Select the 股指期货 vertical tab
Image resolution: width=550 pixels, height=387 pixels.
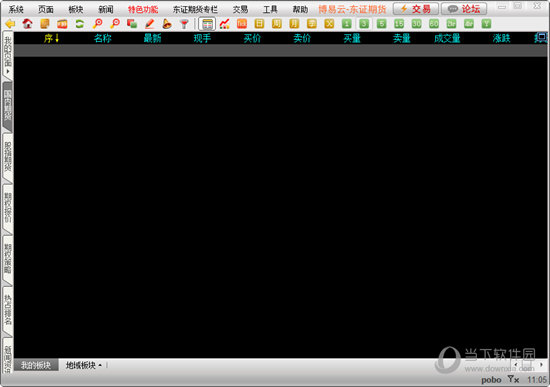(7, 157)
